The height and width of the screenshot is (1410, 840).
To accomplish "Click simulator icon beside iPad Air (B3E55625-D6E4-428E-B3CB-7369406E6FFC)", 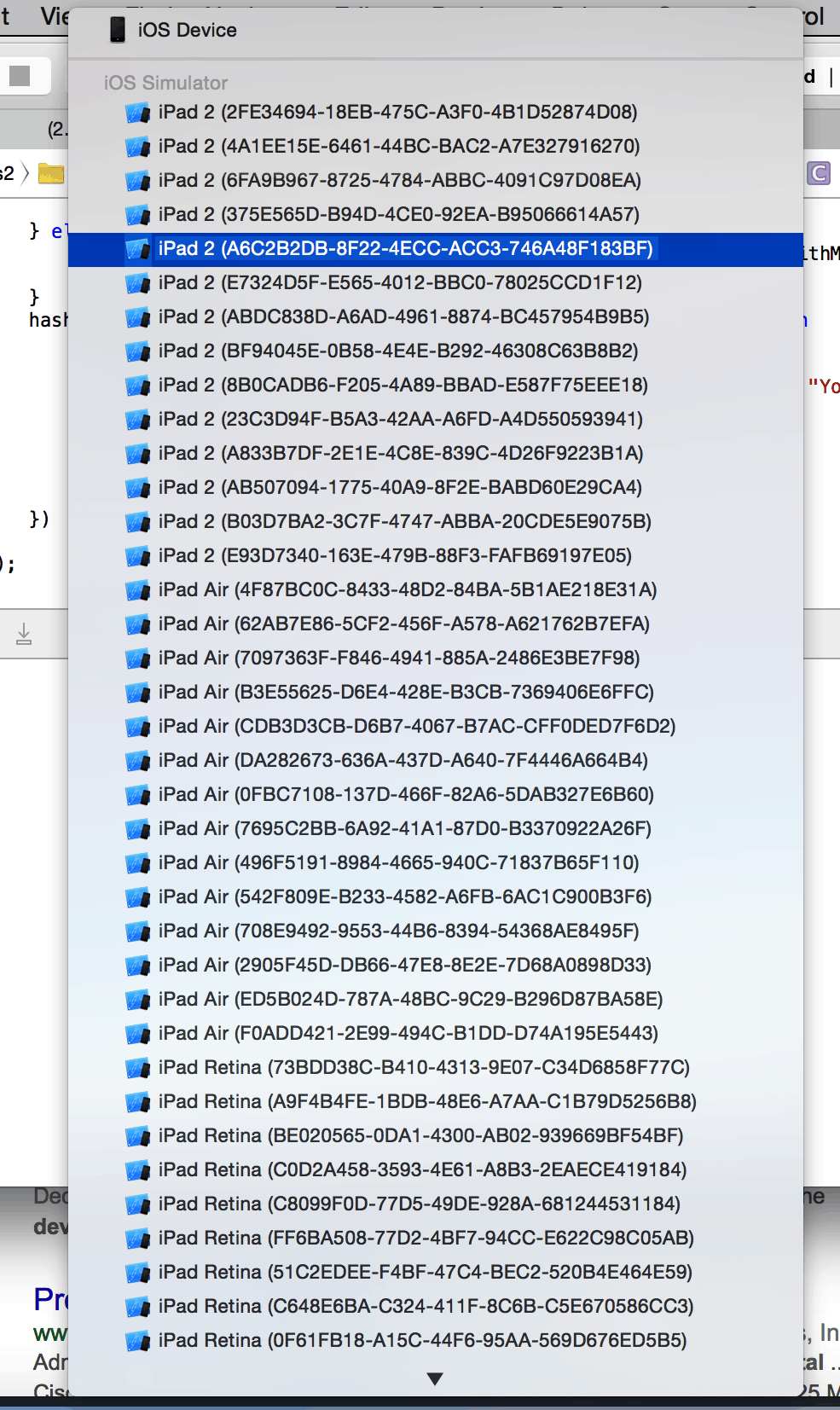I will [138, 693].
